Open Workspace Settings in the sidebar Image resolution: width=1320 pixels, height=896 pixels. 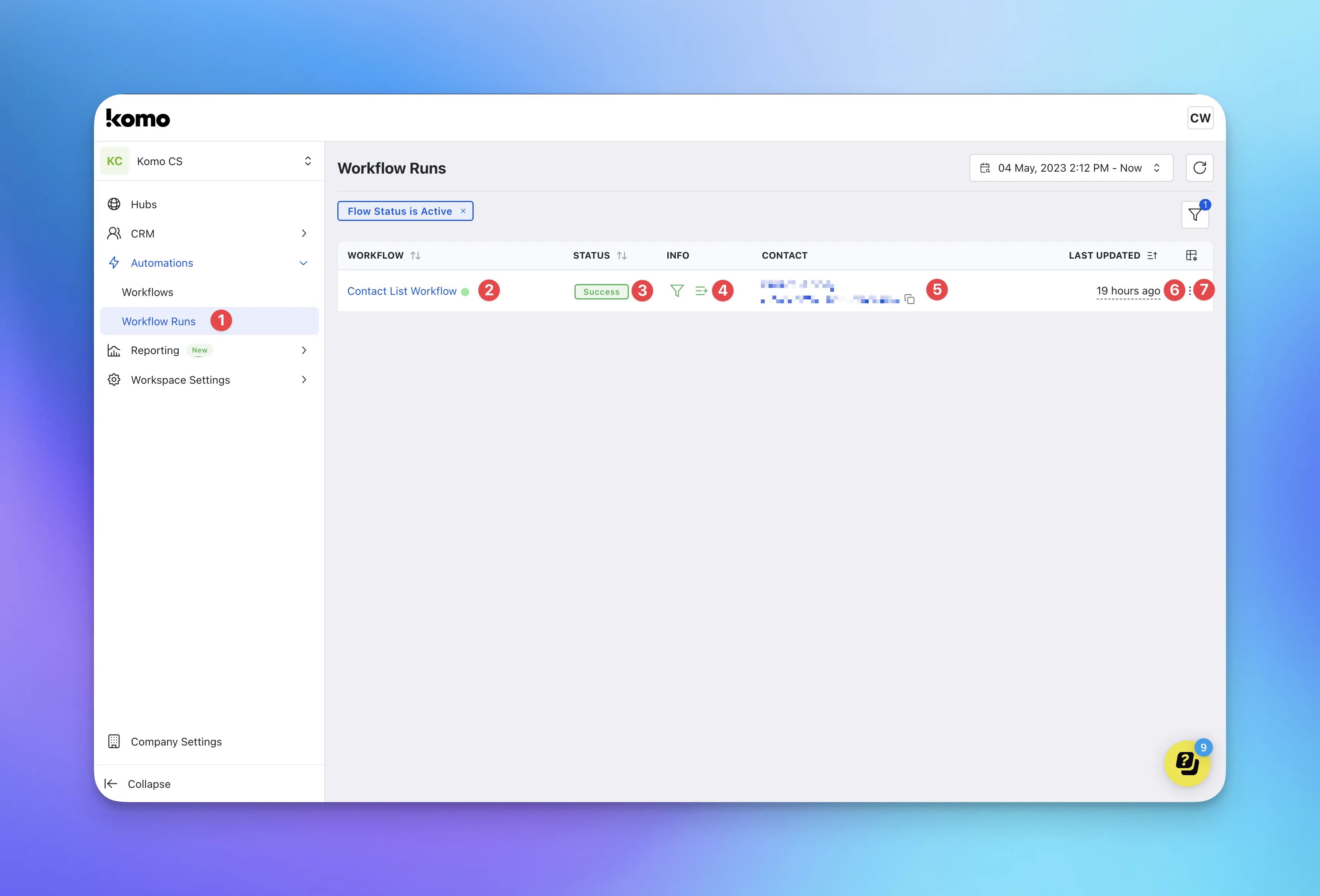coord(209,380)
